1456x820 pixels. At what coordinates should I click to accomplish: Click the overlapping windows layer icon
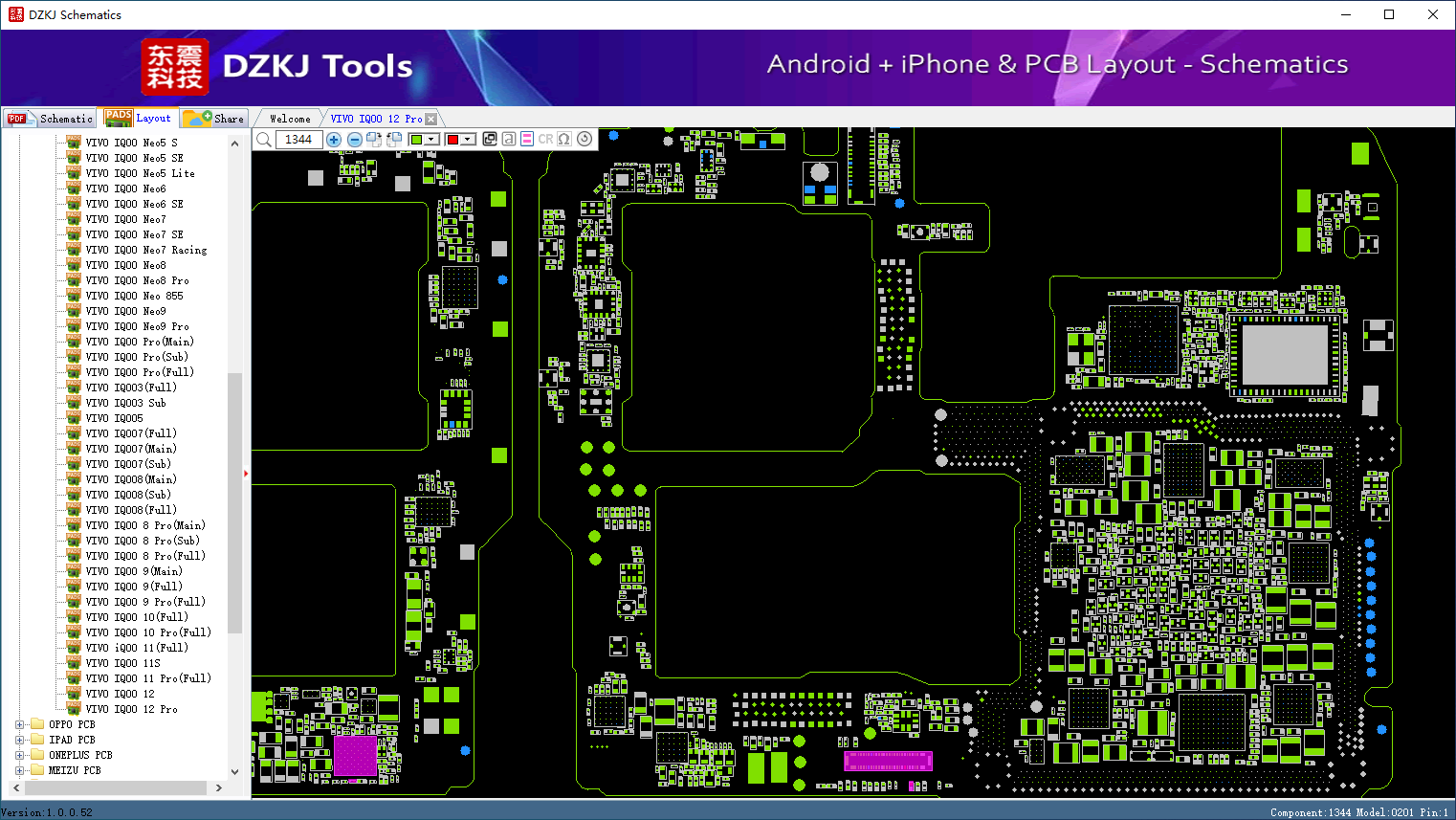(x=490, y=140)
